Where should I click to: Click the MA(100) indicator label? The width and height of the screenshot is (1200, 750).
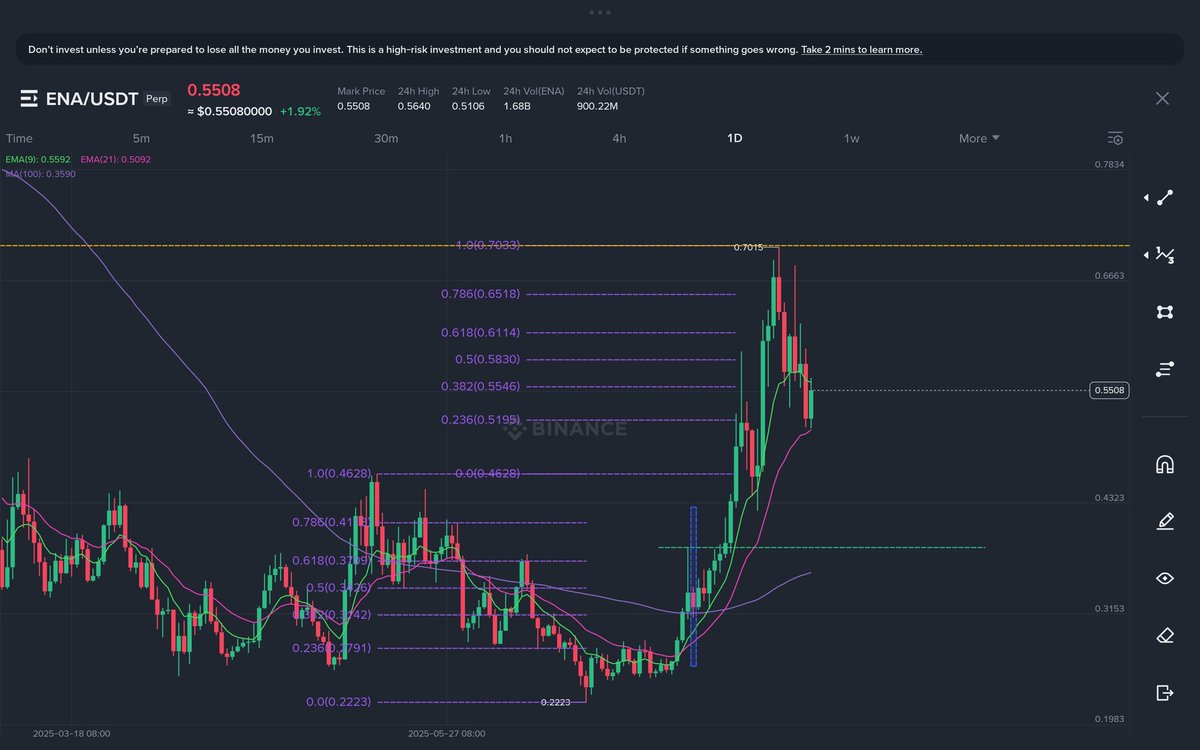(40, 173)
